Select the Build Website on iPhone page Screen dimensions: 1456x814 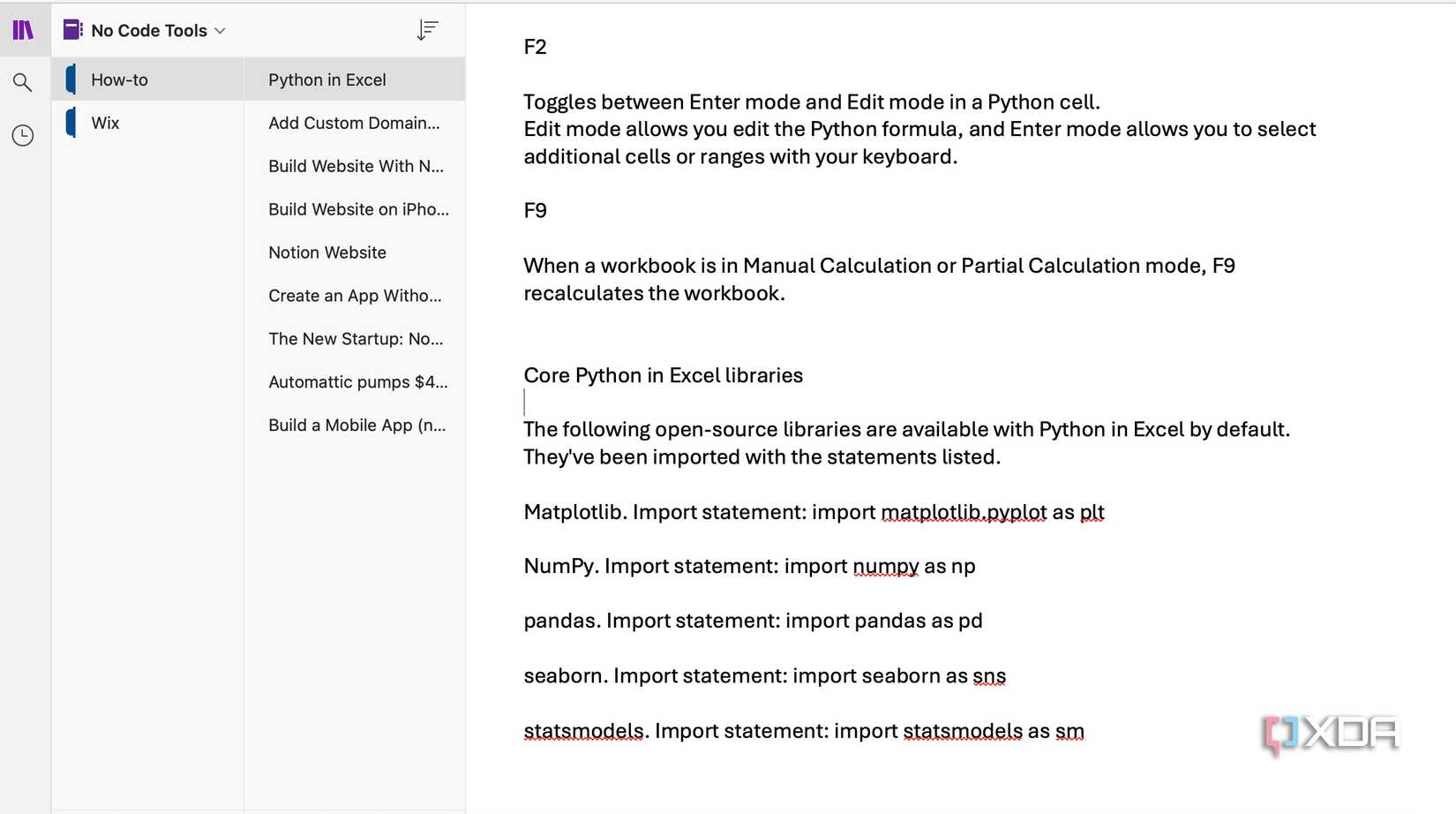[x=358, y=209]
